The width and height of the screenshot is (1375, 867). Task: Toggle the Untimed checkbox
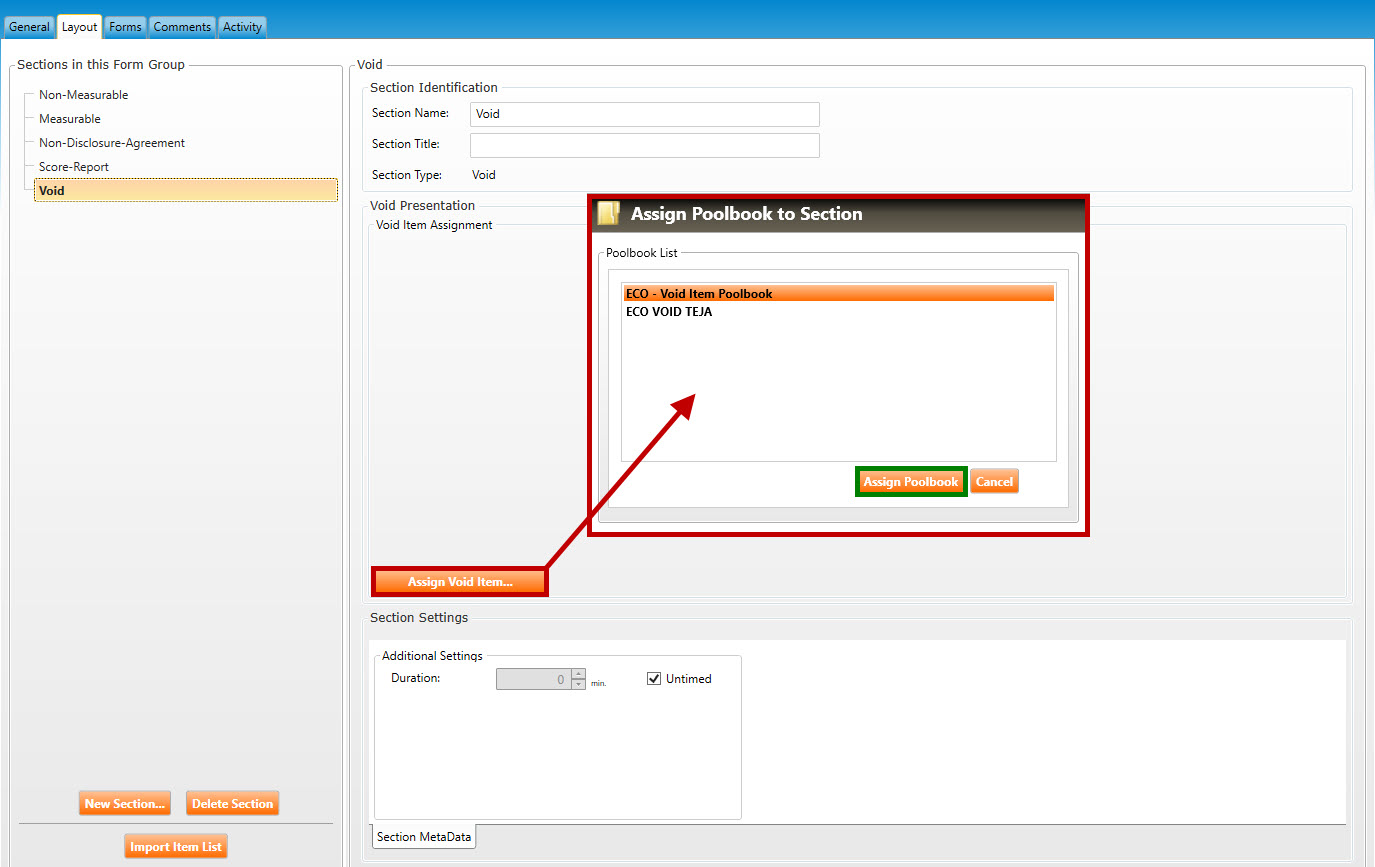[x=655, y=679]
